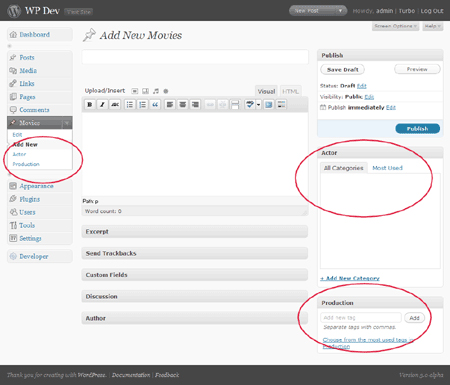The image size is (450, 385).
Task: Edit the Publish immediately schedule
Action: tap(391, 108)
